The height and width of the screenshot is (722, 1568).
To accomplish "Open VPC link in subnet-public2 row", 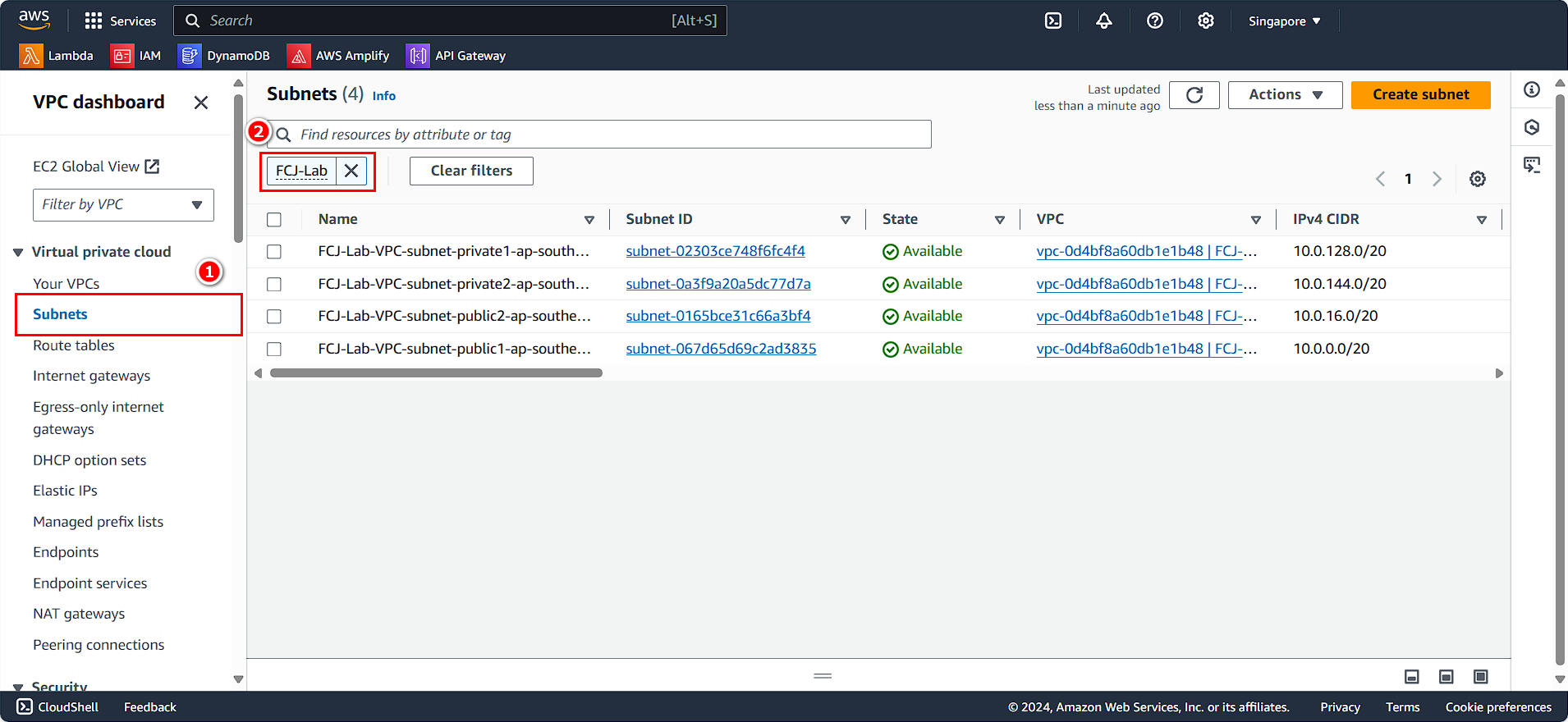I will coord(1146,316).
